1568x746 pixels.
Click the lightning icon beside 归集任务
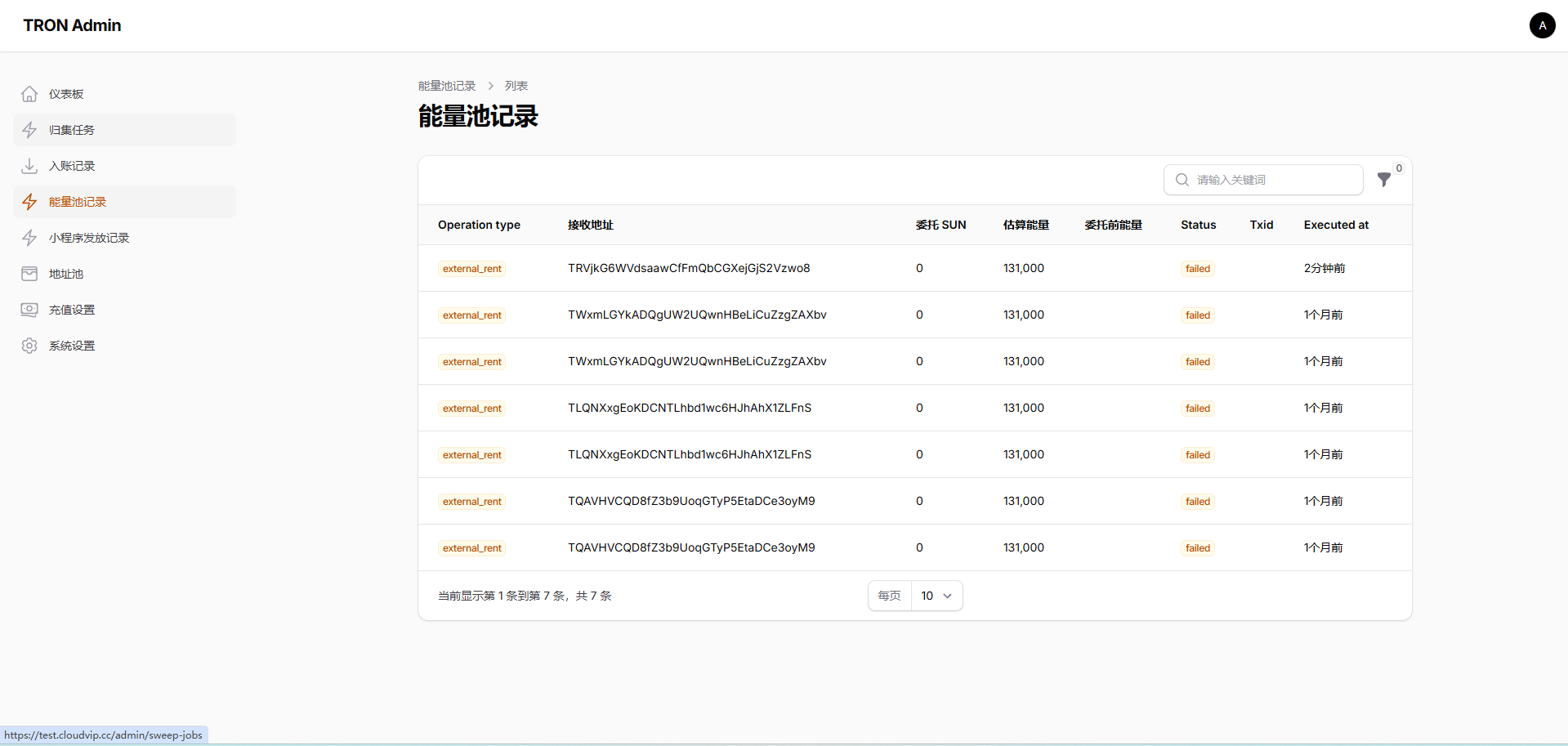[29, 130]
